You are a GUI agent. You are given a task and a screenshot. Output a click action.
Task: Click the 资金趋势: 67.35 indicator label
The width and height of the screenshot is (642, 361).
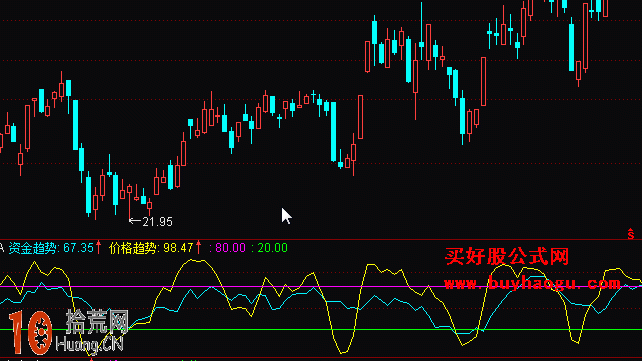51,248
